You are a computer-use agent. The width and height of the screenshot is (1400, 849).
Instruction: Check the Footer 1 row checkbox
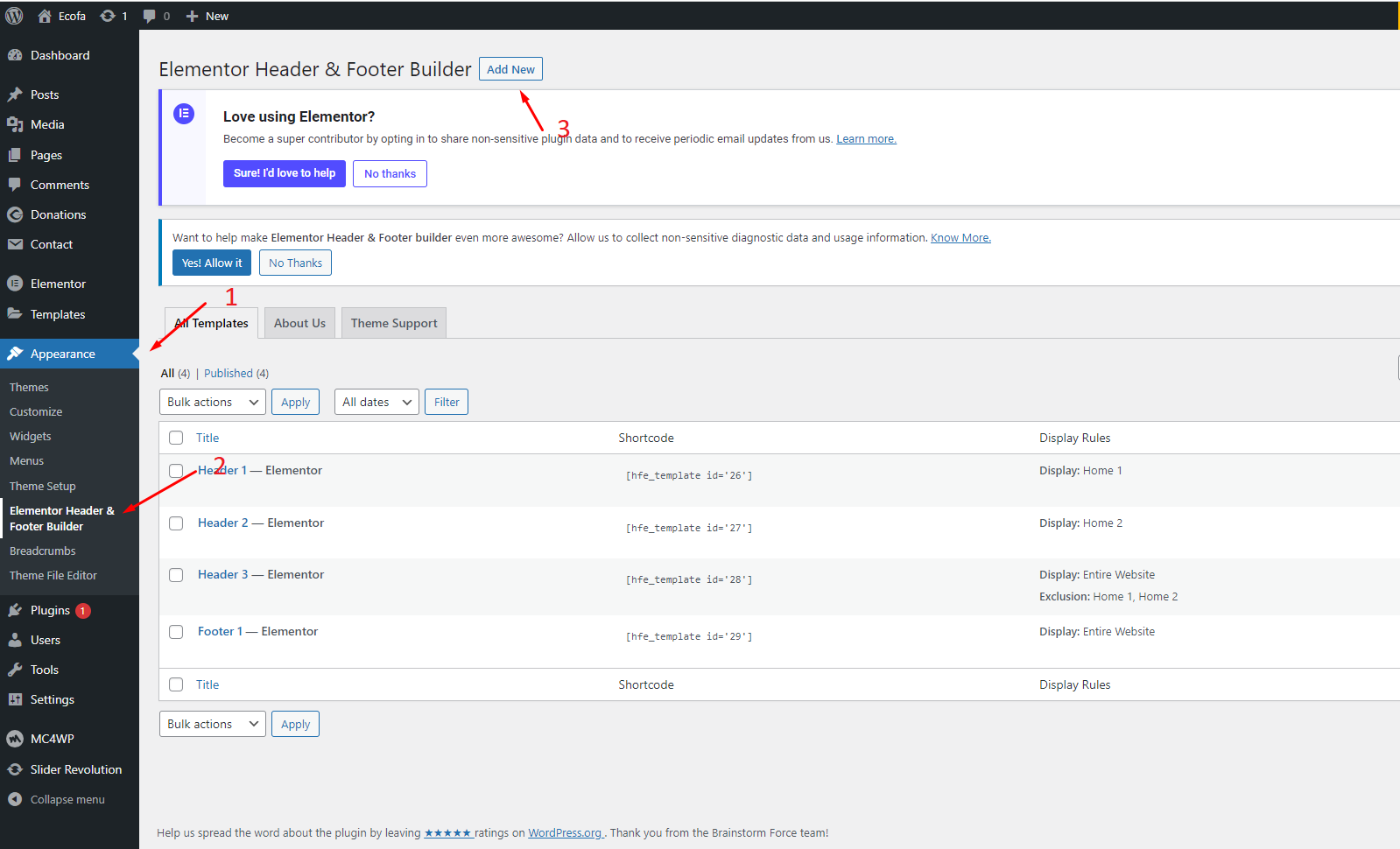176,632
